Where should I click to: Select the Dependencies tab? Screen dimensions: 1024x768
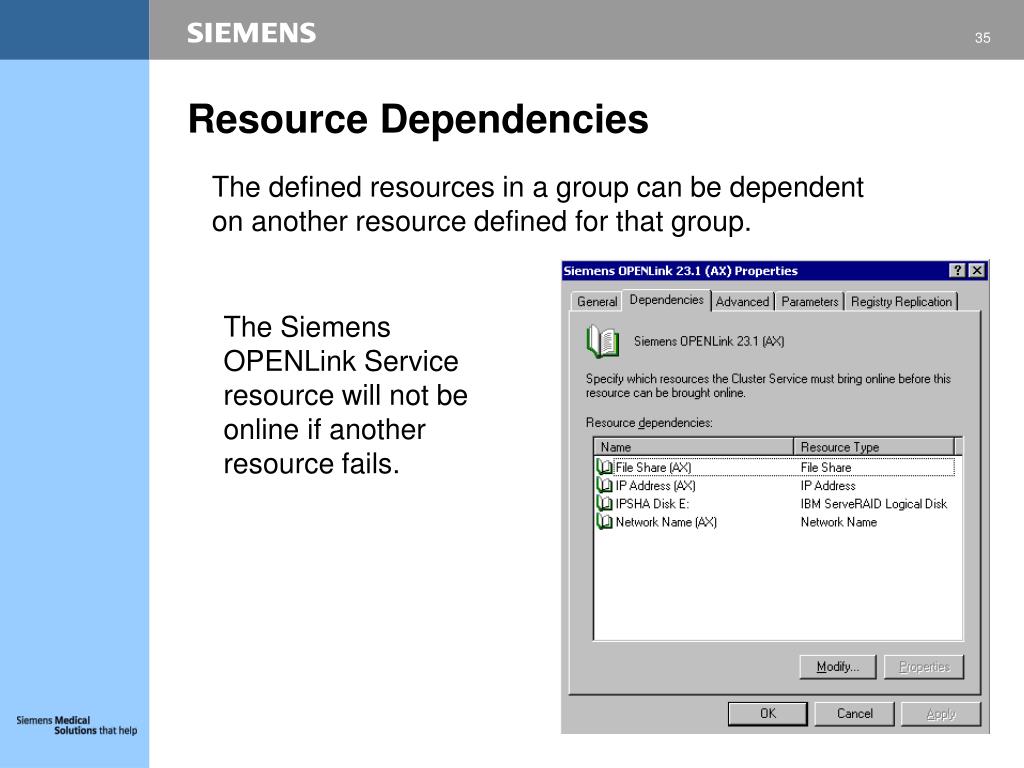(667, 300)
